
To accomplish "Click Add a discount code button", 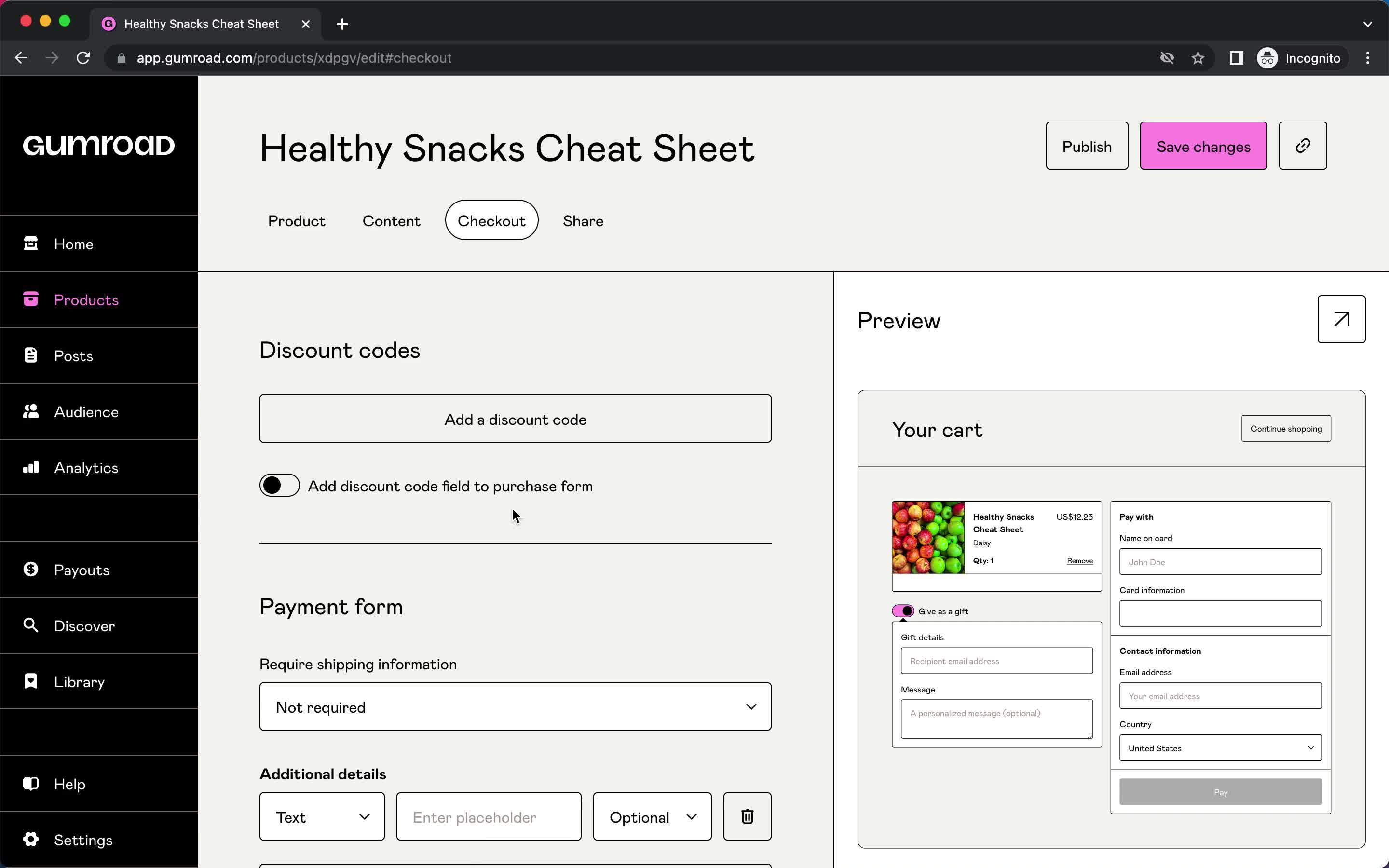I will point(515,419).
